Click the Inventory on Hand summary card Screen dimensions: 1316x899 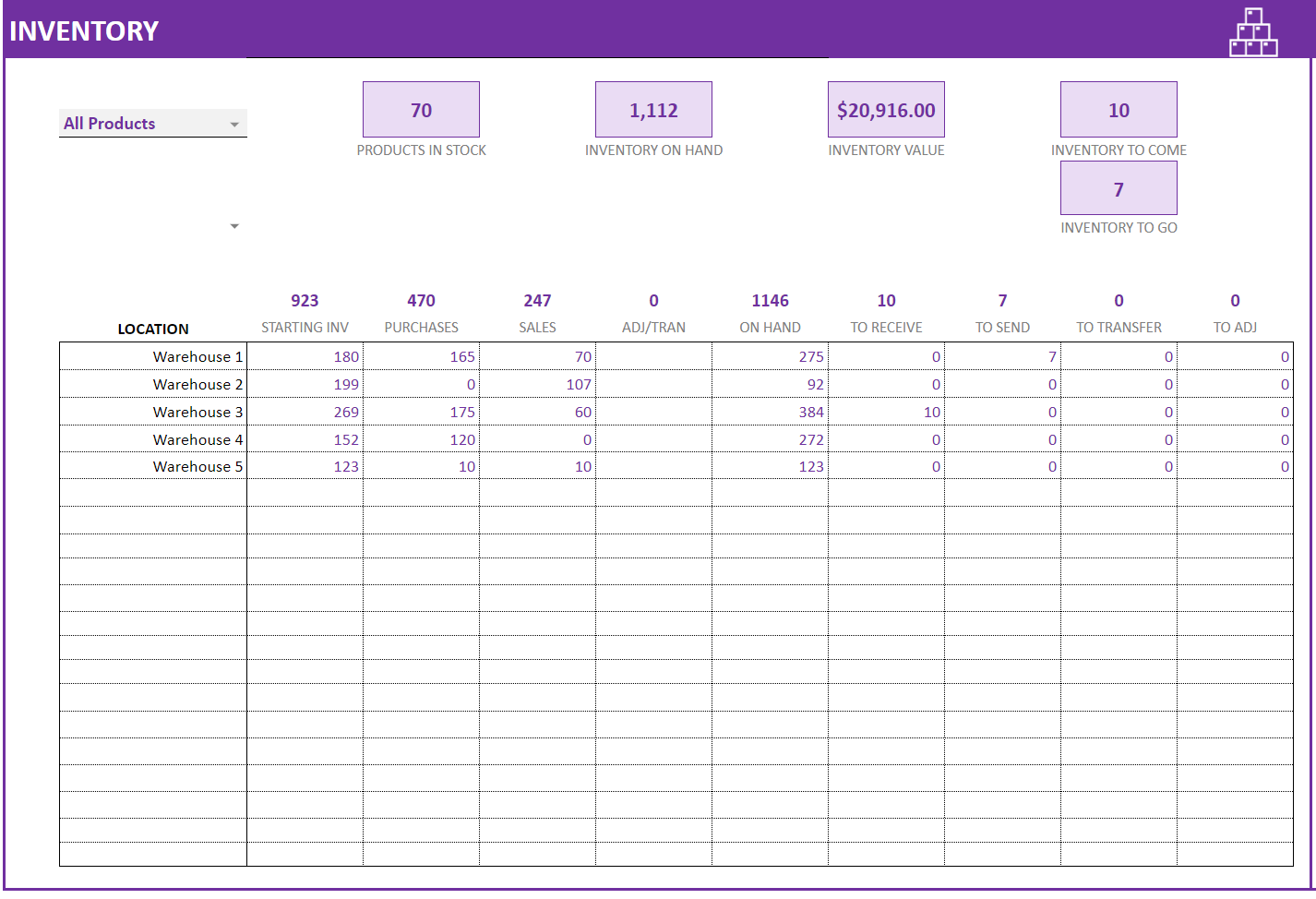653,109
